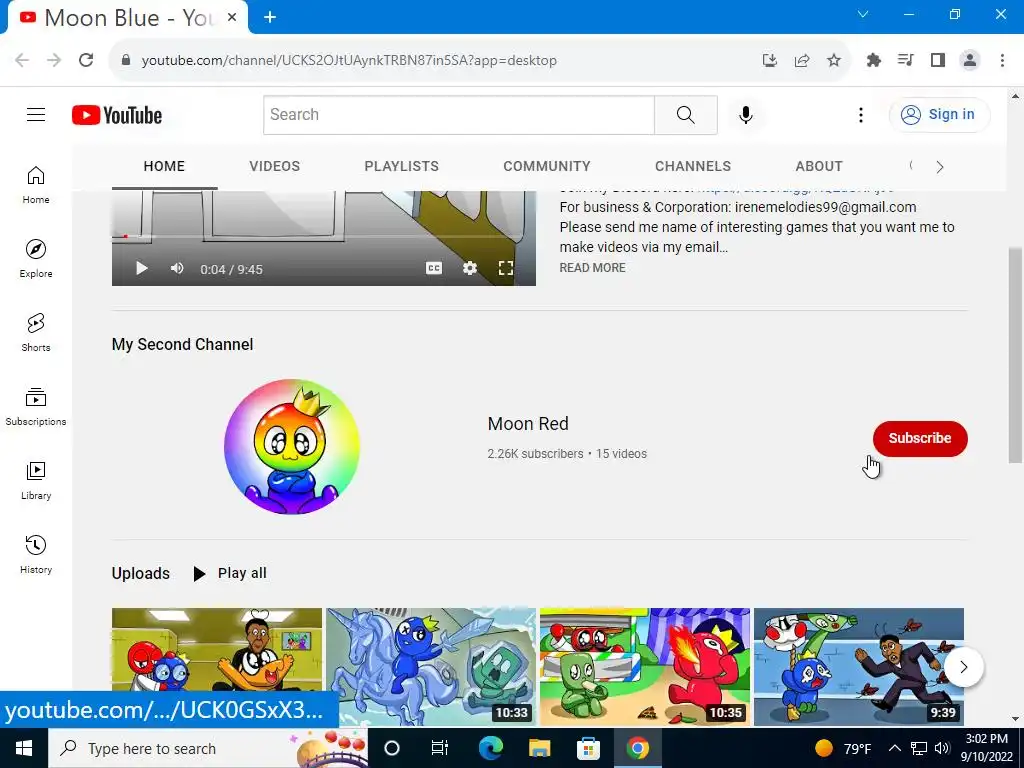This screenshot has width=1024, height=768.
Task: Open the YouTube hamburger guide menu
Action: [x=36, y=115]
